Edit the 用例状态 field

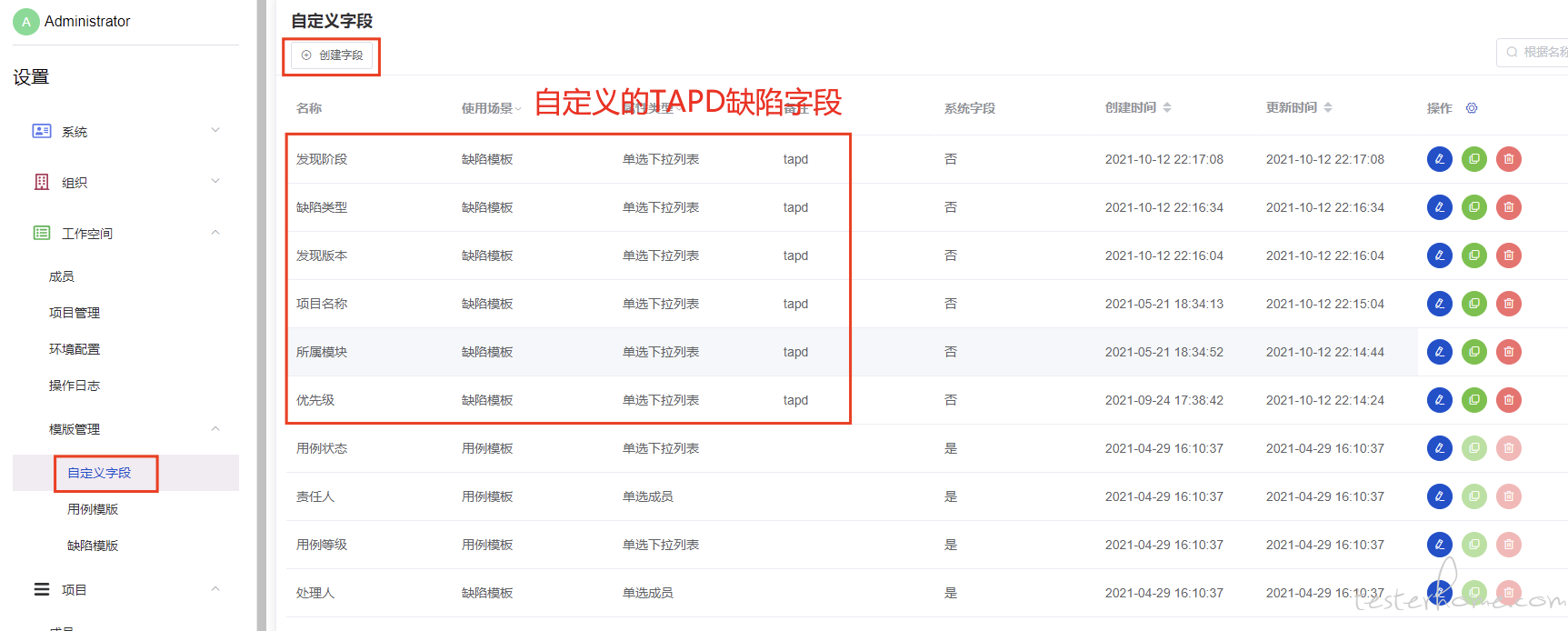click(1439, 448)
